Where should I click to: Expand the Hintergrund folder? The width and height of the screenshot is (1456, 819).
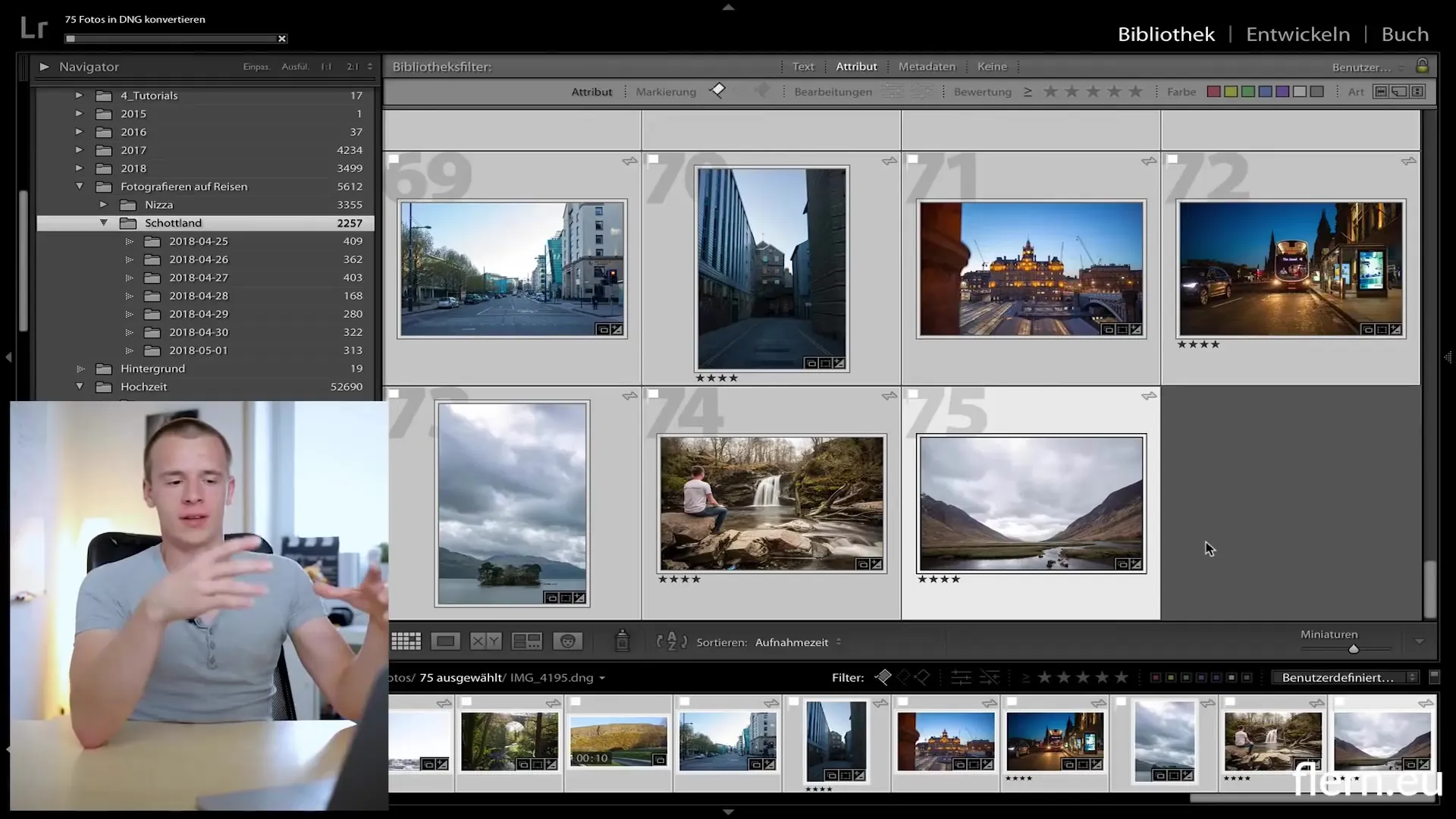coord(80,368)
